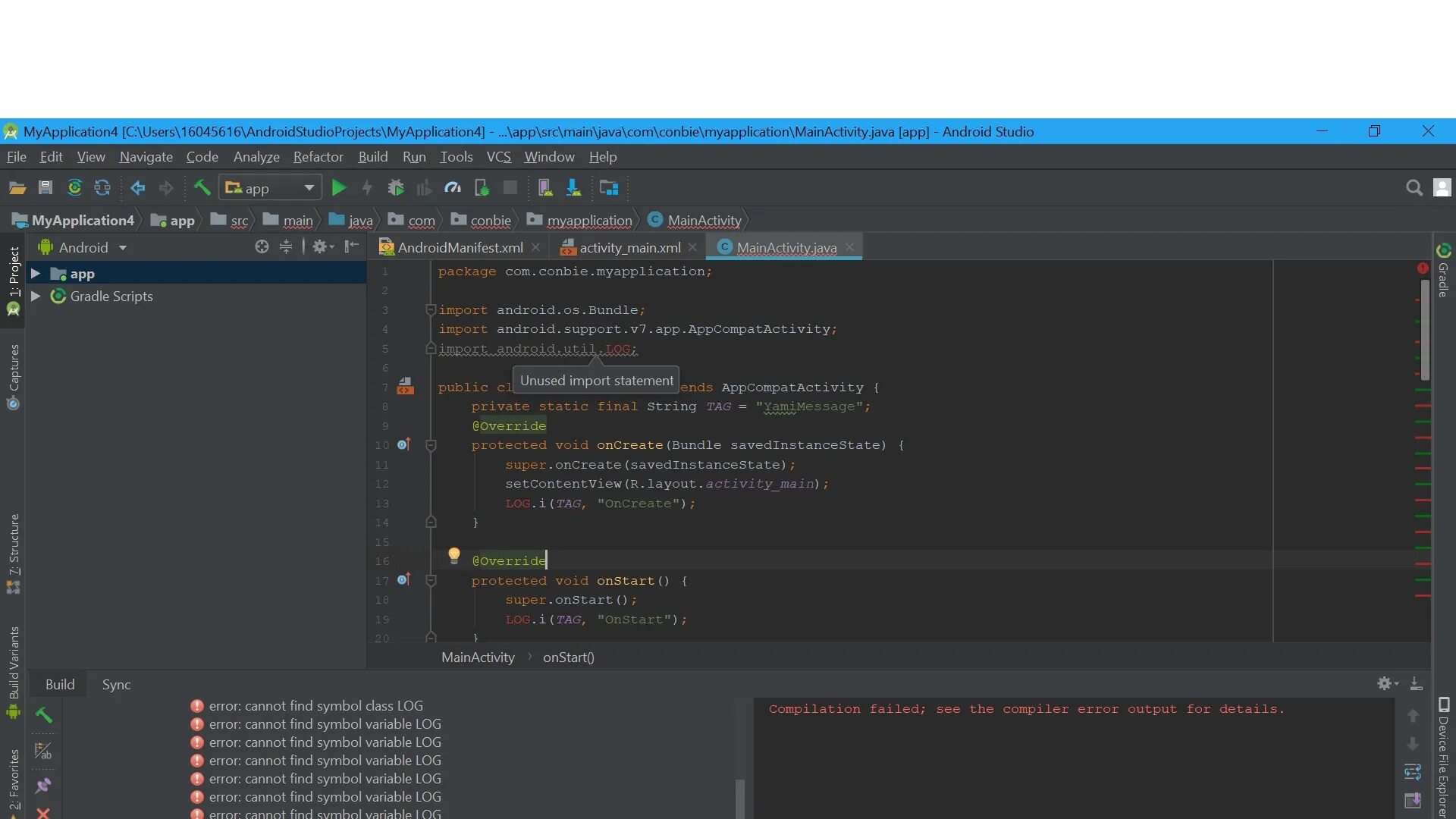Viewport: 1456px width, 819px height.
Task: Pin the build tab with pin icon
Action: (x=43, y=786)
